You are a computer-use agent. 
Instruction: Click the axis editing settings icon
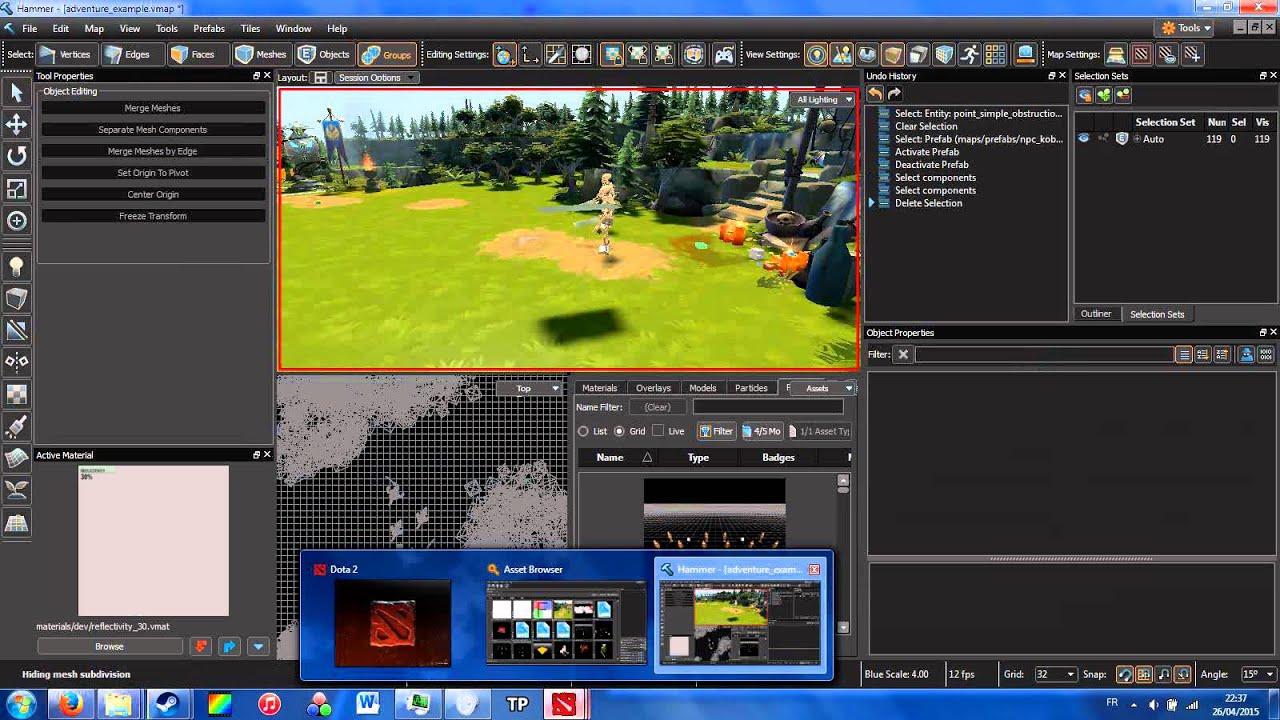coord(530,54)
